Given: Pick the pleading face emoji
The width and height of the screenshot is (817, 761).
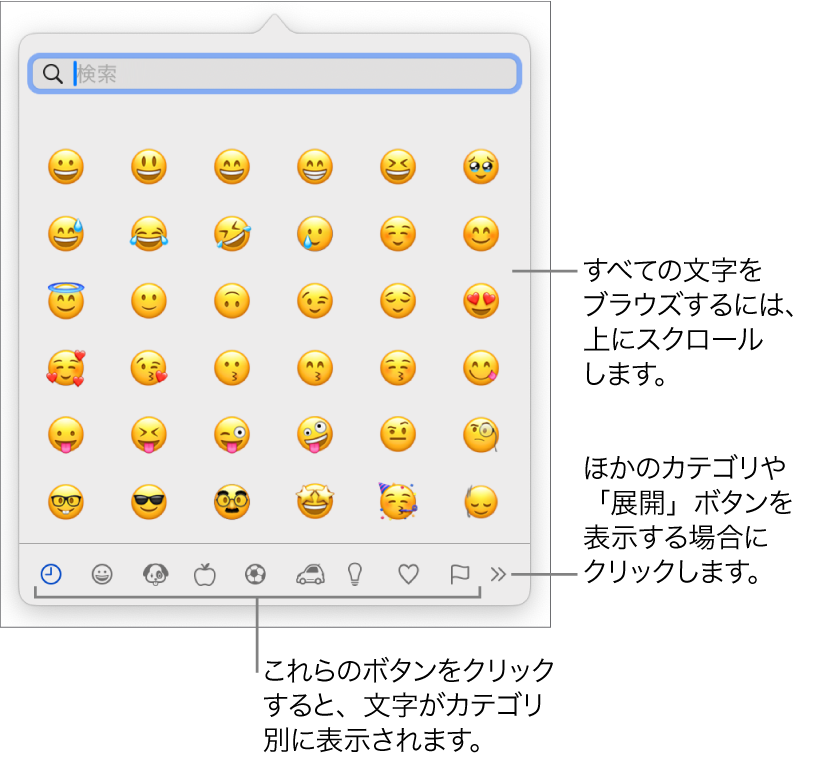Looking at the screenshot, I should click(x=481, y=167).
